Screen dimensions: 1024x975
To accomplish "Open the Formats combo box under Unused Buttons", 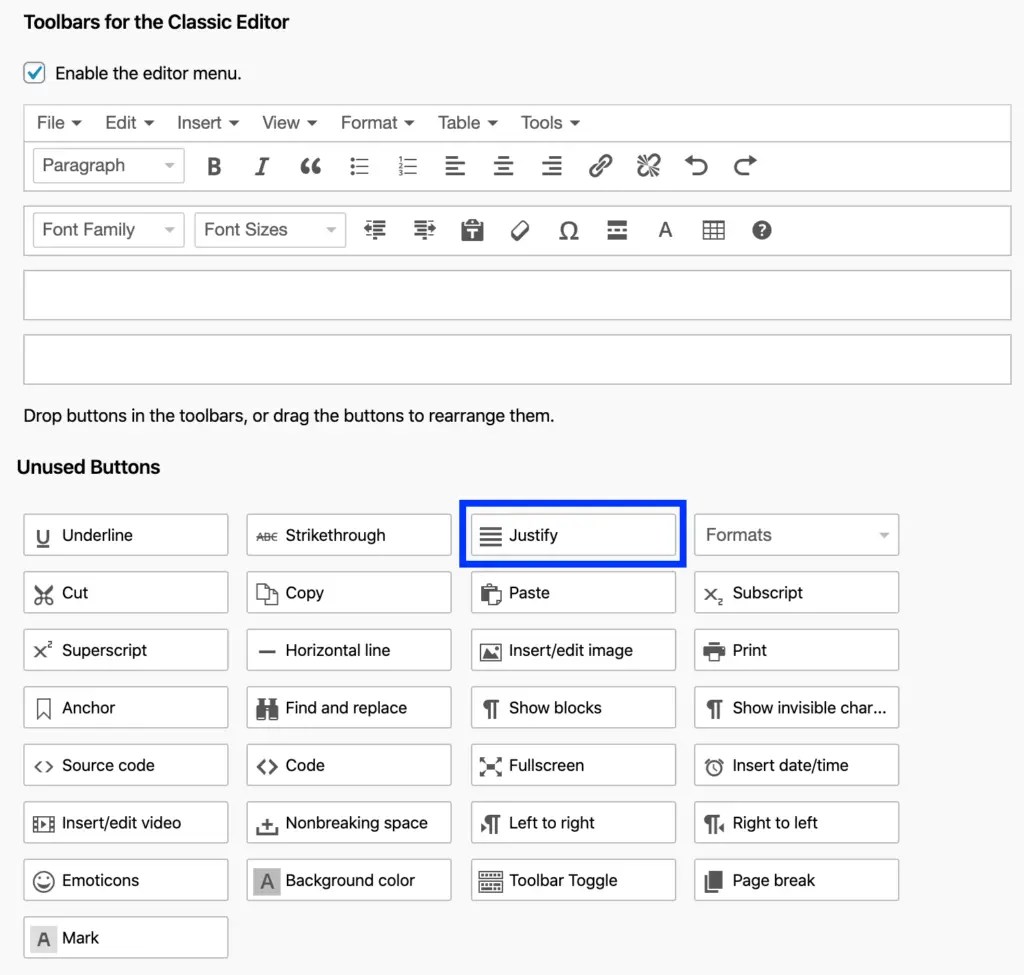I will pos(796,535).
